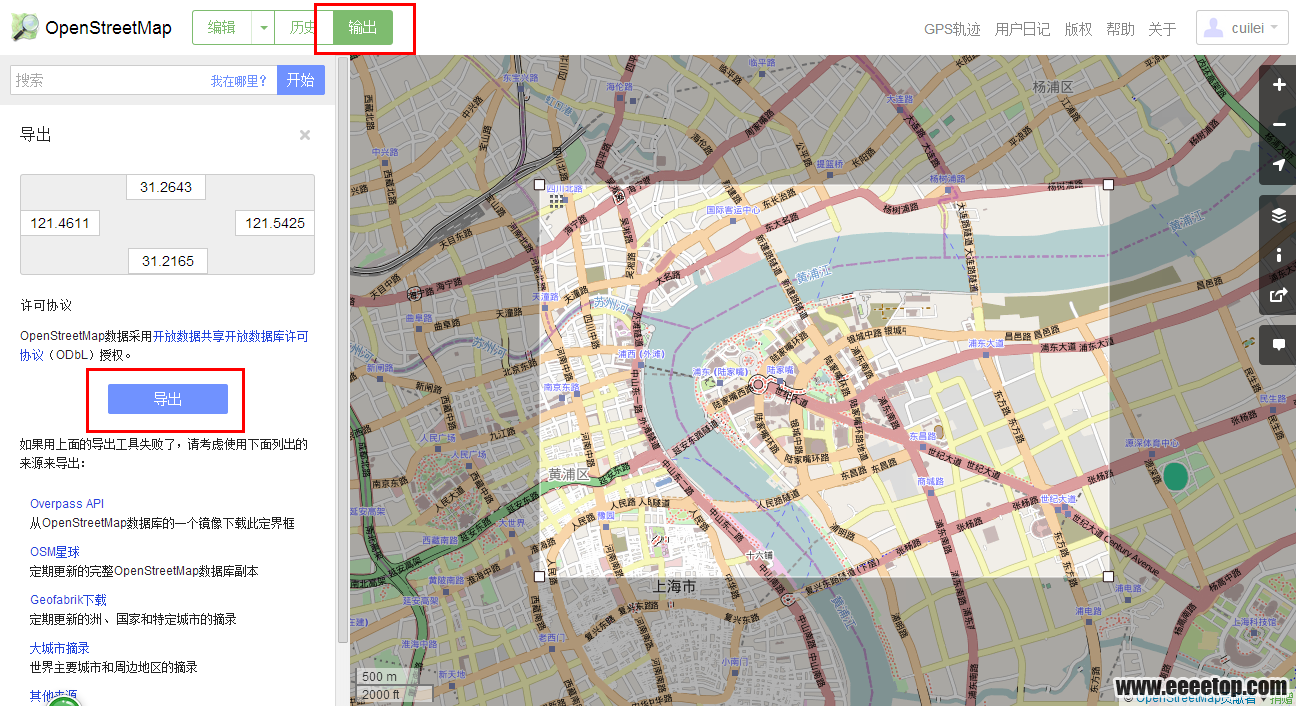Open the cuilei user menu
This screenshot has width=1296, height=706.
(1242, 28)
